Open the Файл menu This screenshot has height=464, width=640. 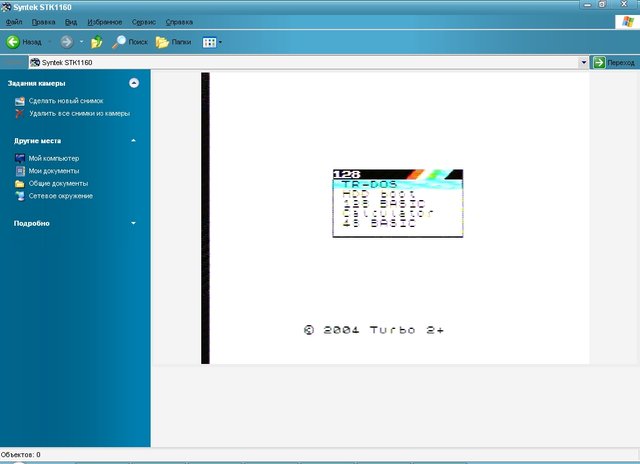point(14,22)
